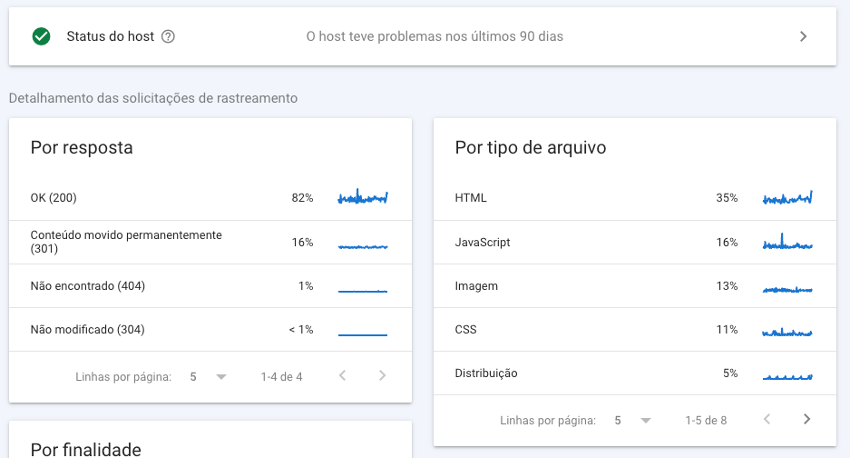Click the 11% value for CSS
Viewport: 850px width, 458px height.
[727, 330]
